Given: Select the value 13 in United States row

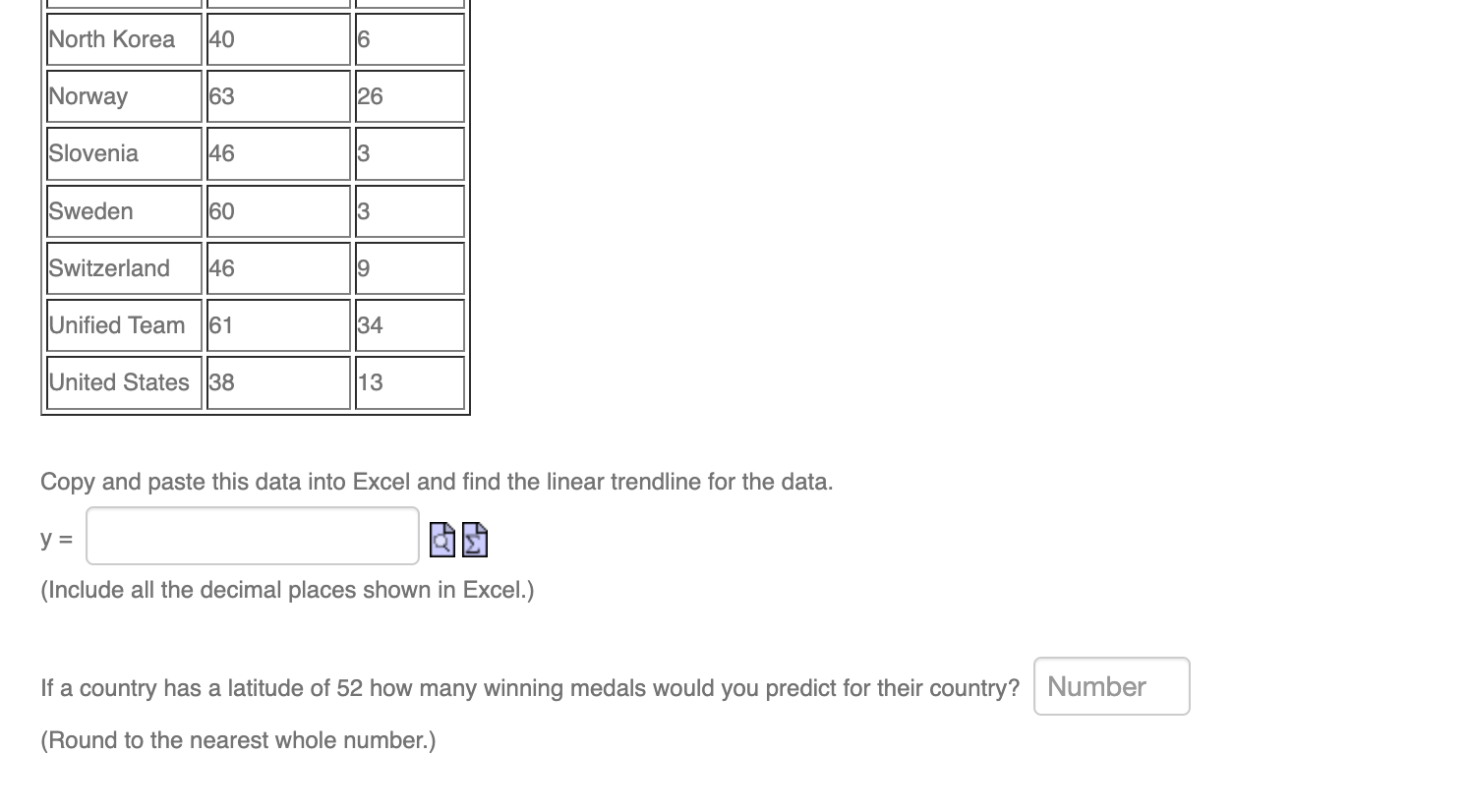Looking at the screenshot, I should click(408, 382).
